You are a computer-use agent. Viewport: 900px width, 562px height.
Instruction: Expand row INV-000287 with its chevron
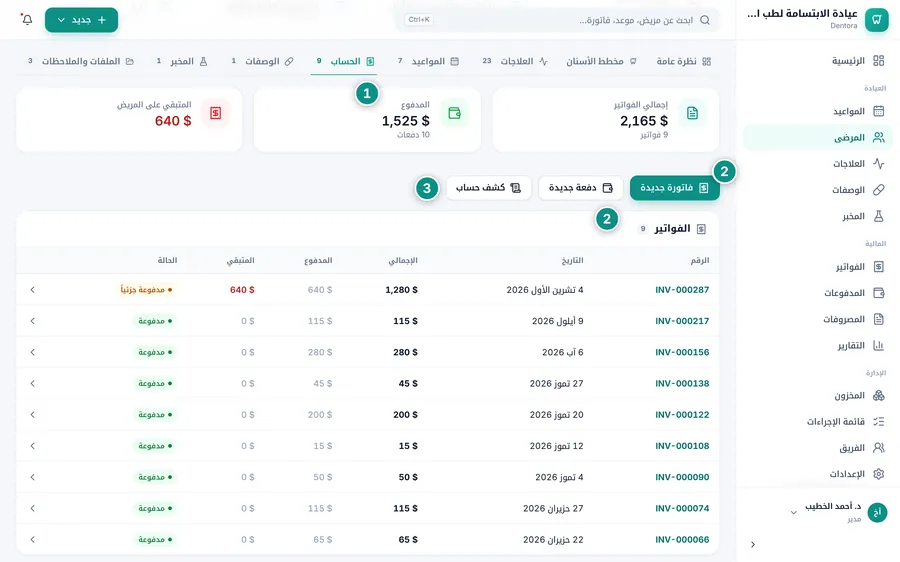(32, 290)
